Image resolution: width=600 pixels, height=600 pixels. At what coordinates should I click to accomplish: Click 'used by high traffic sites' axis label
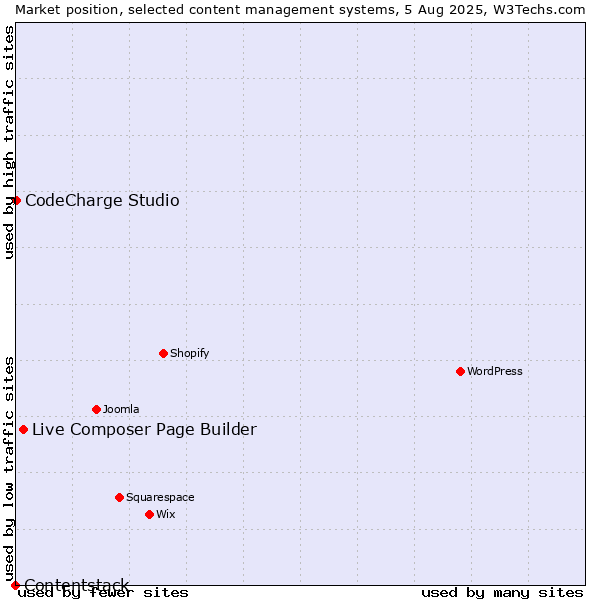[9, 142]
